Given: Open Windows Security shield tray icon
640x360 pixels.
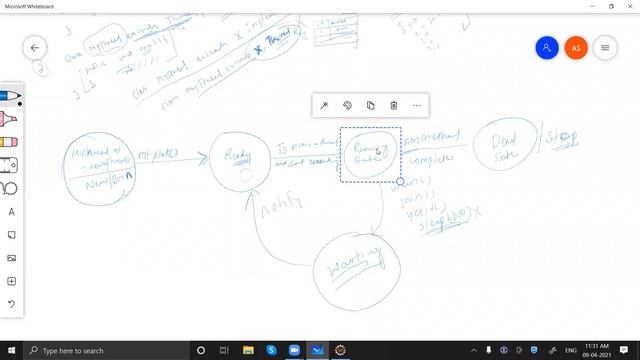Looking at the screenshot, I should (x=534, y=350).
